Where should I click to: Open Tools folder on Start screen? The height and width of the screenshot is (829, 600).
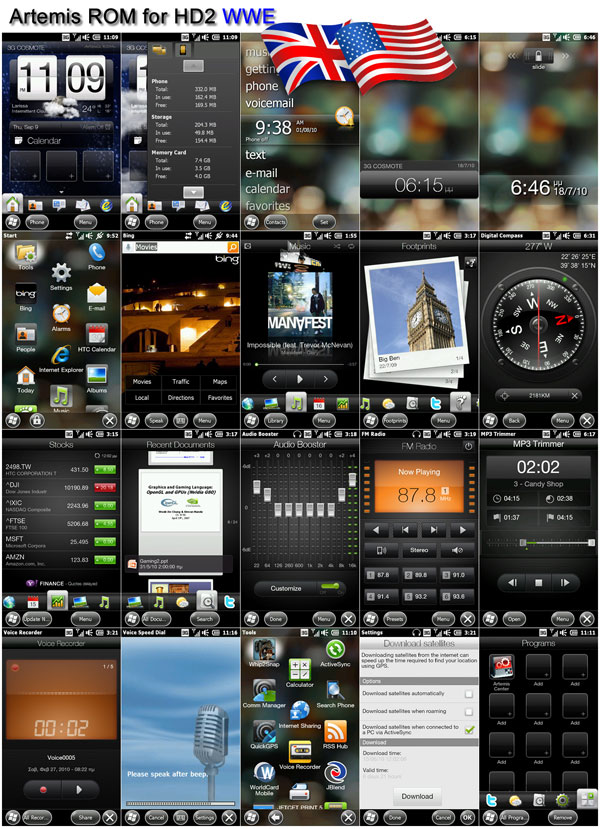(x=25, y=253)
